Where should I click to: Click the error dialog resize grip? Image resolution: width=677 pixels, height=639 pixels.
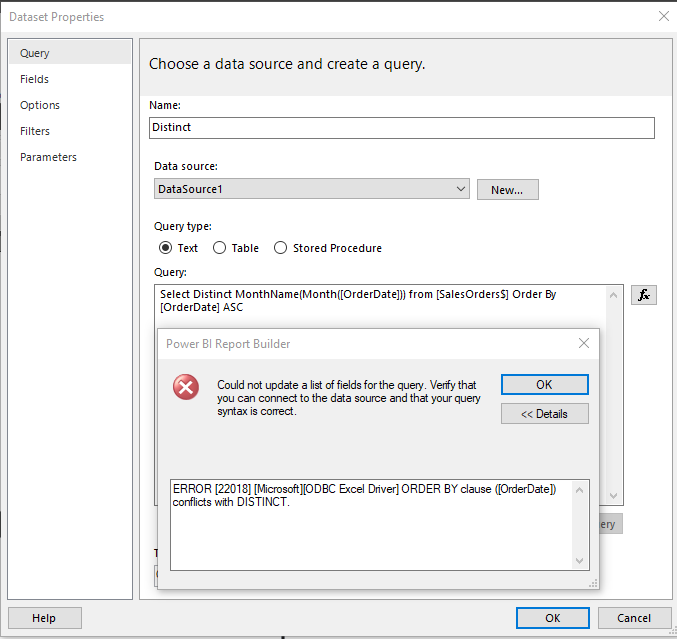point(594,583)
